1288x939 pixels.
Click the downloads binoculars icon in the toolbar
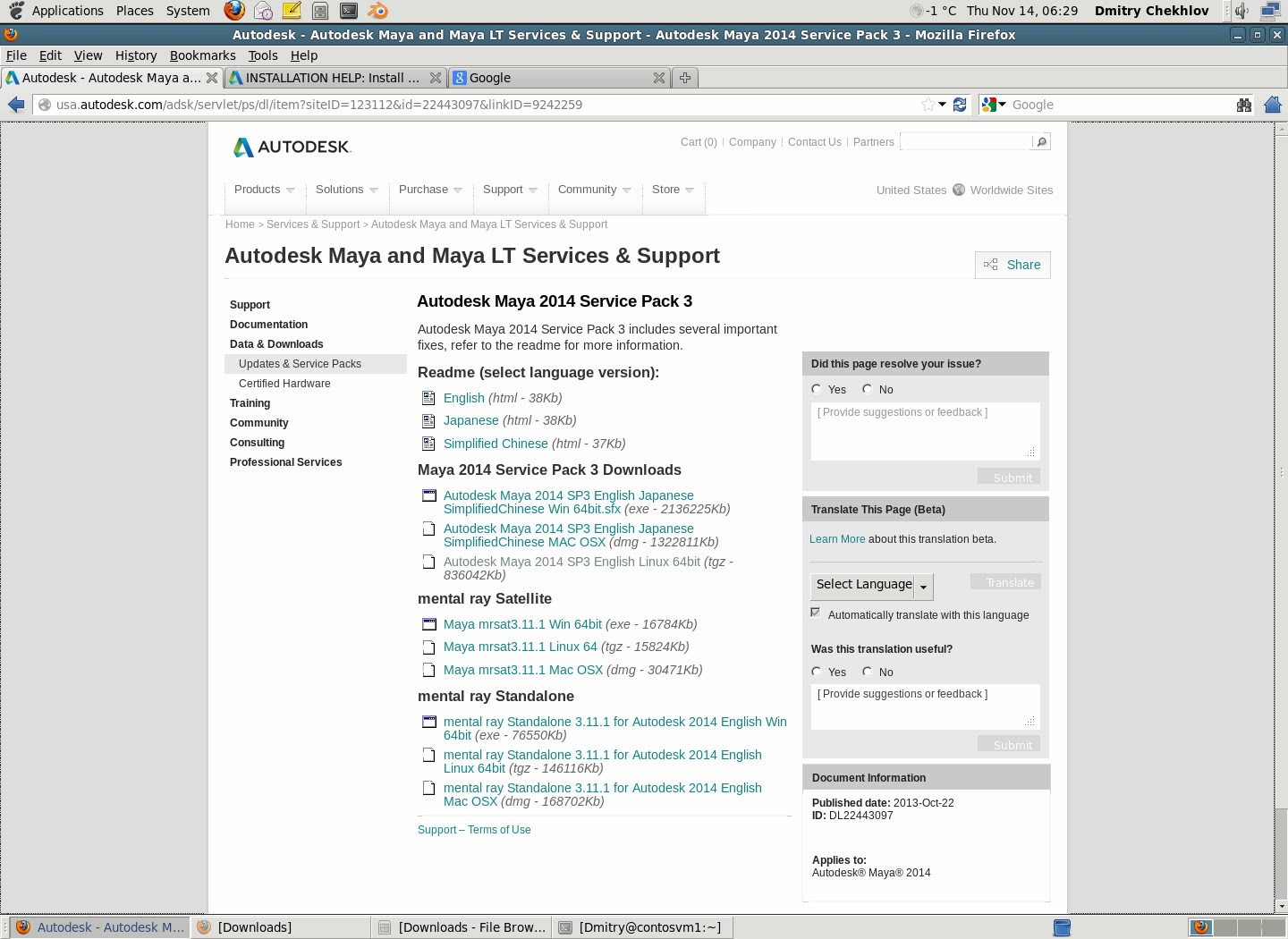pyautogui.click(x=1244, y=105)
